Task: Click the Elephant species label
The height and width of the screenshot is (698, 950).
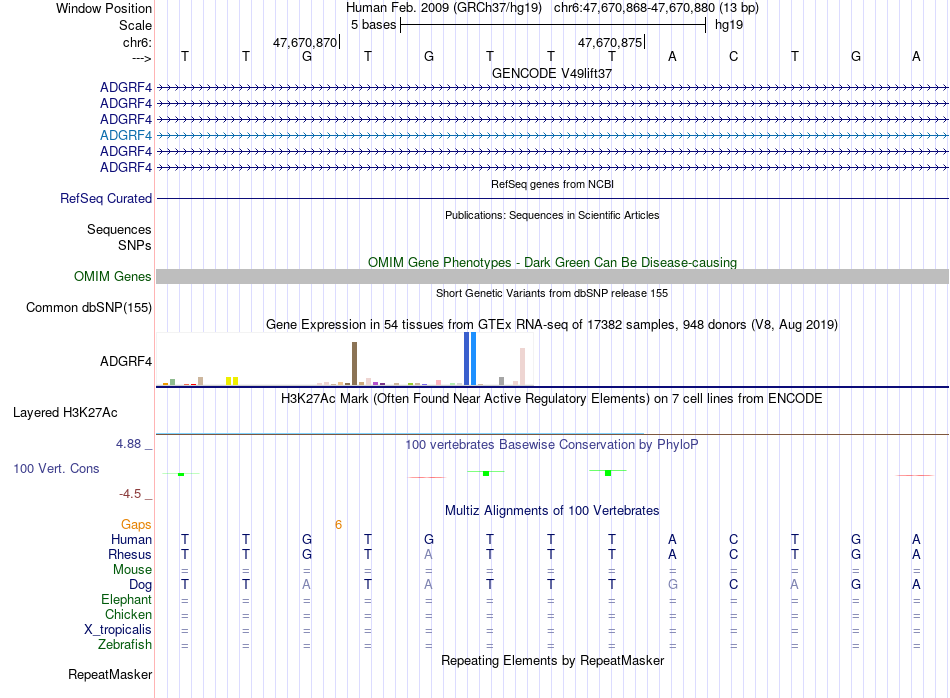Action: tap(126, 600)
